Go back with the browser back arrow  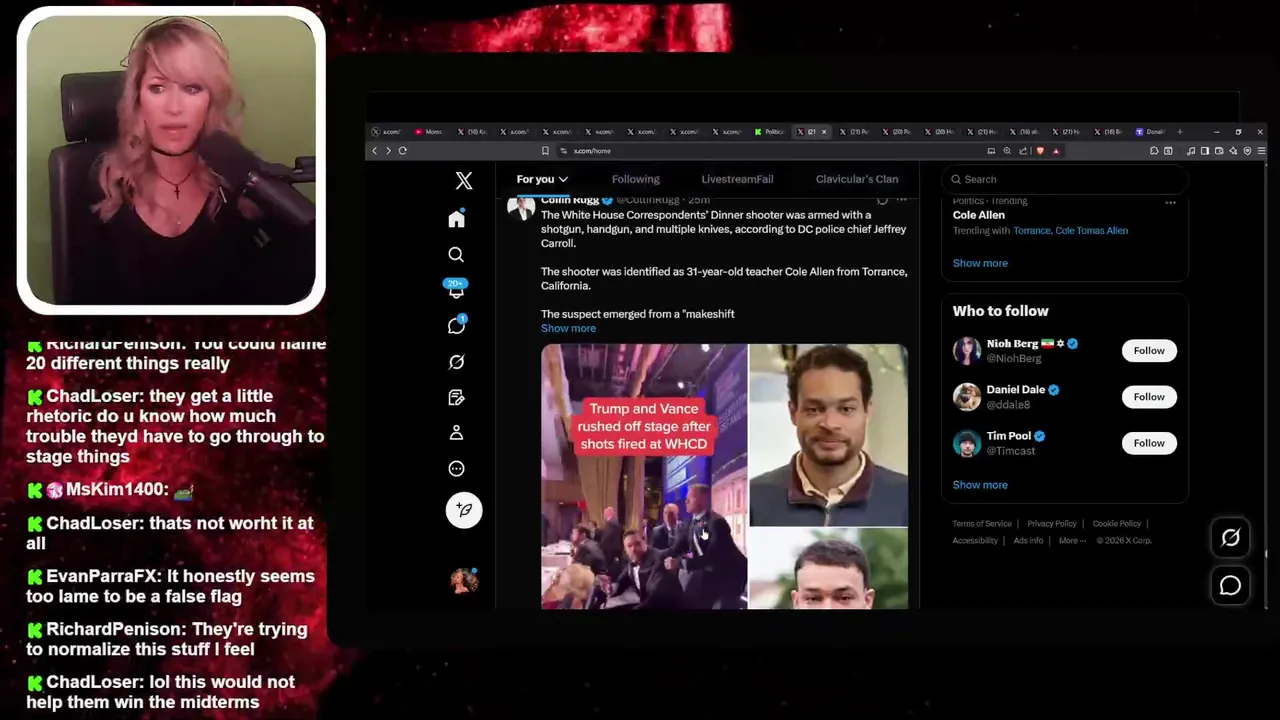point(374,151)
